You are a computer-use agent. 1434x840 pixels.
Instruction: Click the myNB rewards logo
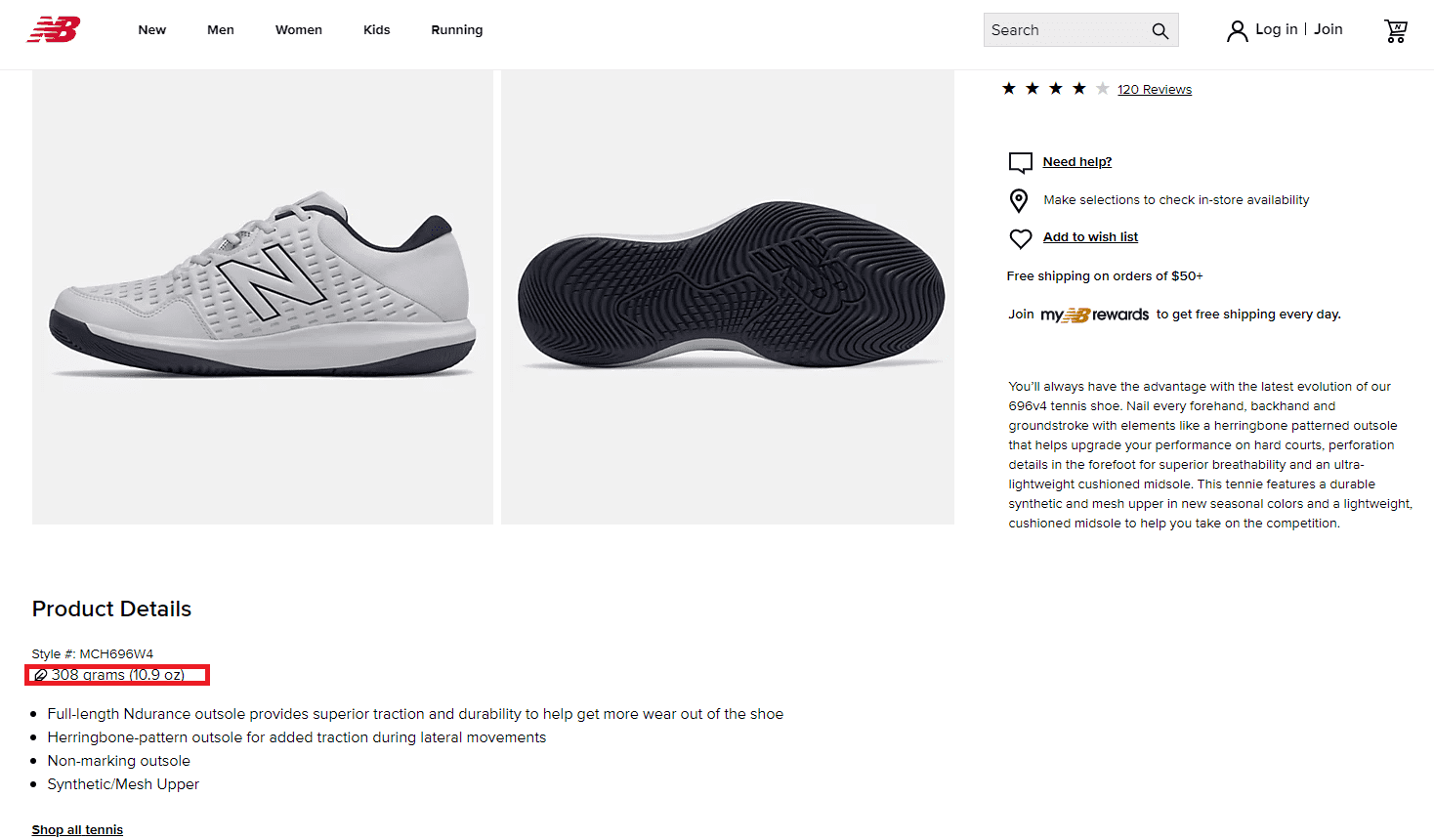(1096, 314)
